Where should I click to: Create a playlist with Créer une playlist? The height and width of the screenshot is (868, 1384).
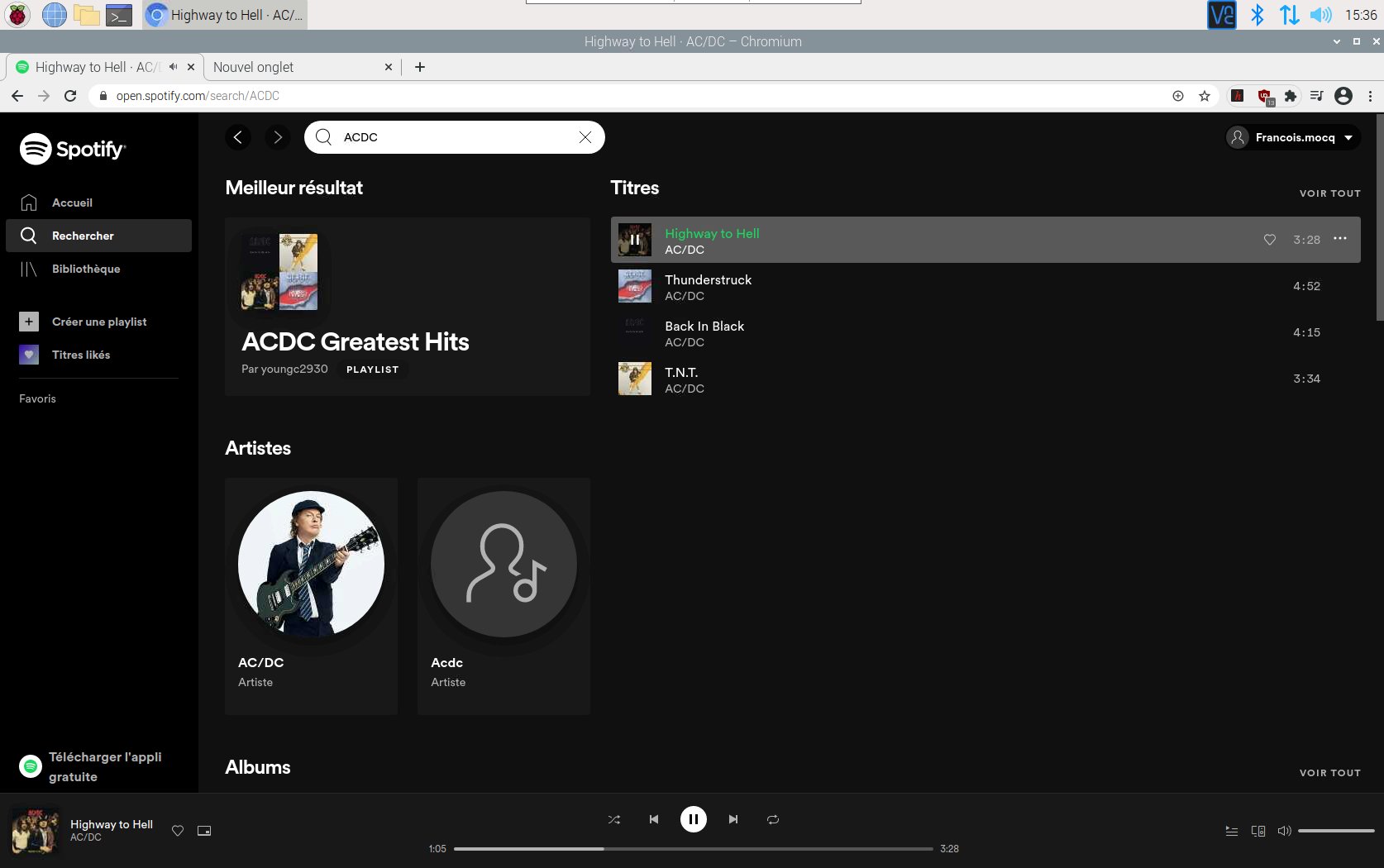pos(83,322)
